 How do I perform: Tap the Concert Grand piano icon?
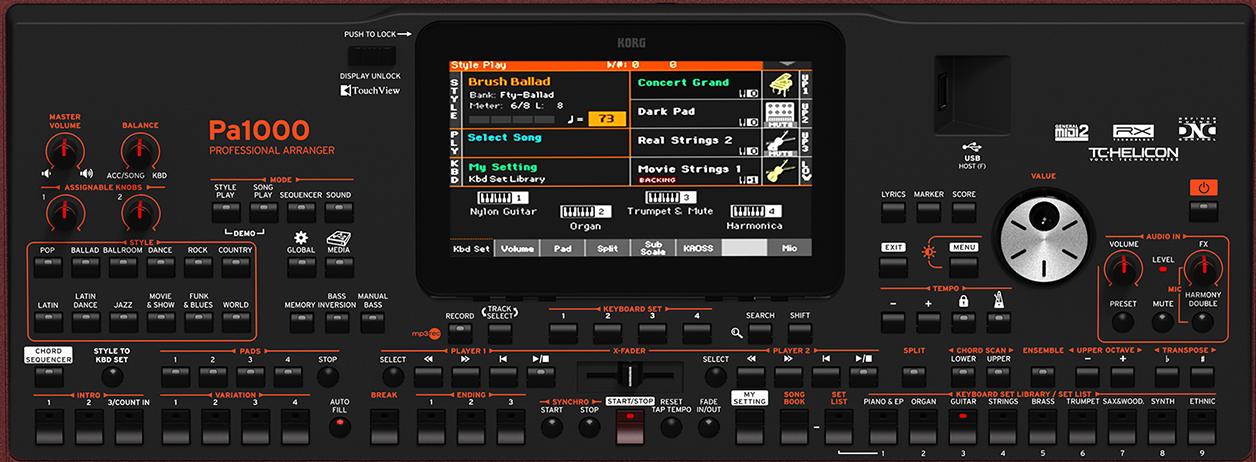(781, 84)
